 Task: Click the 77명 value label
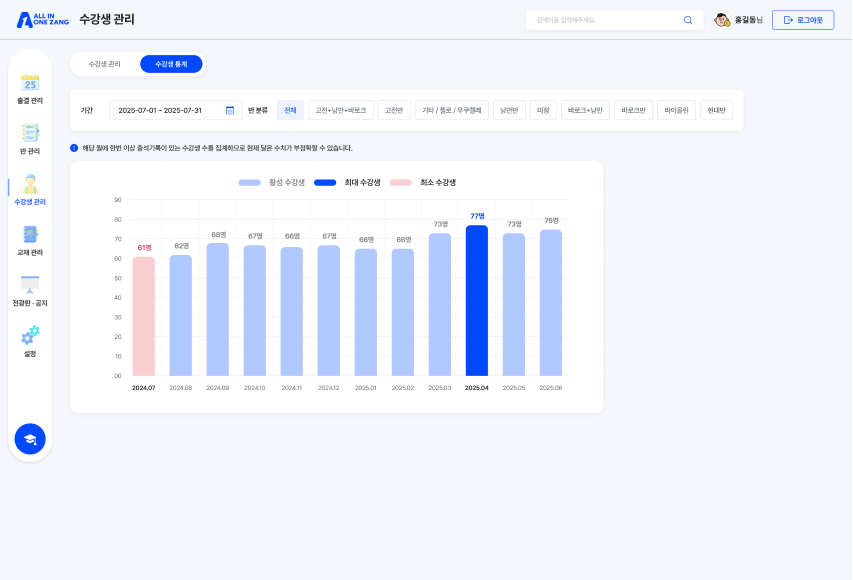tap(477, 216)
